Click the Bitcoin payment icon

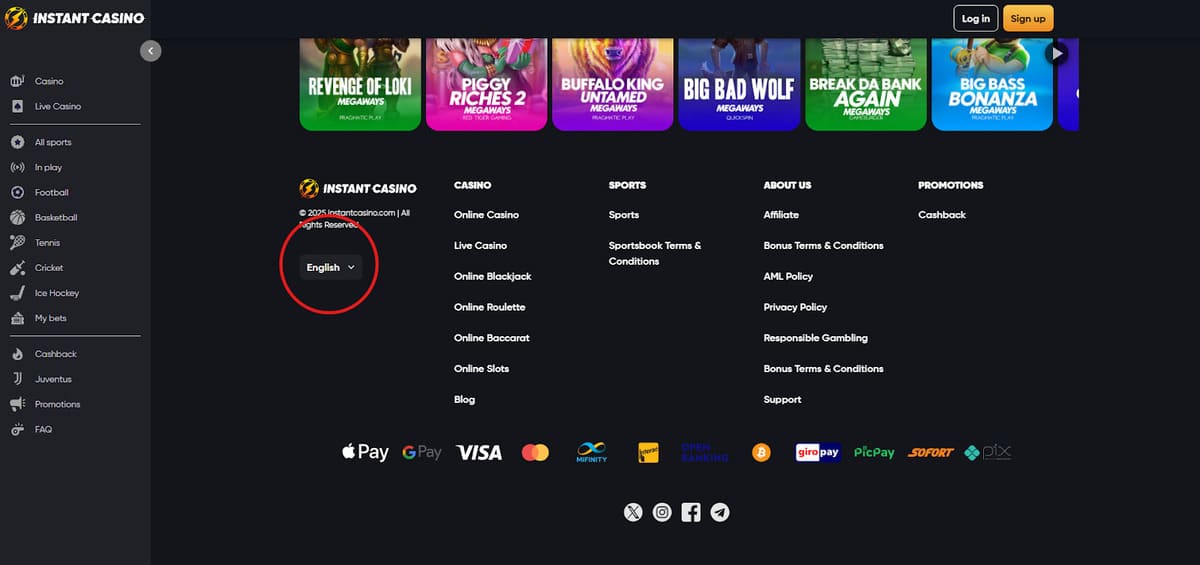(761, 453)
